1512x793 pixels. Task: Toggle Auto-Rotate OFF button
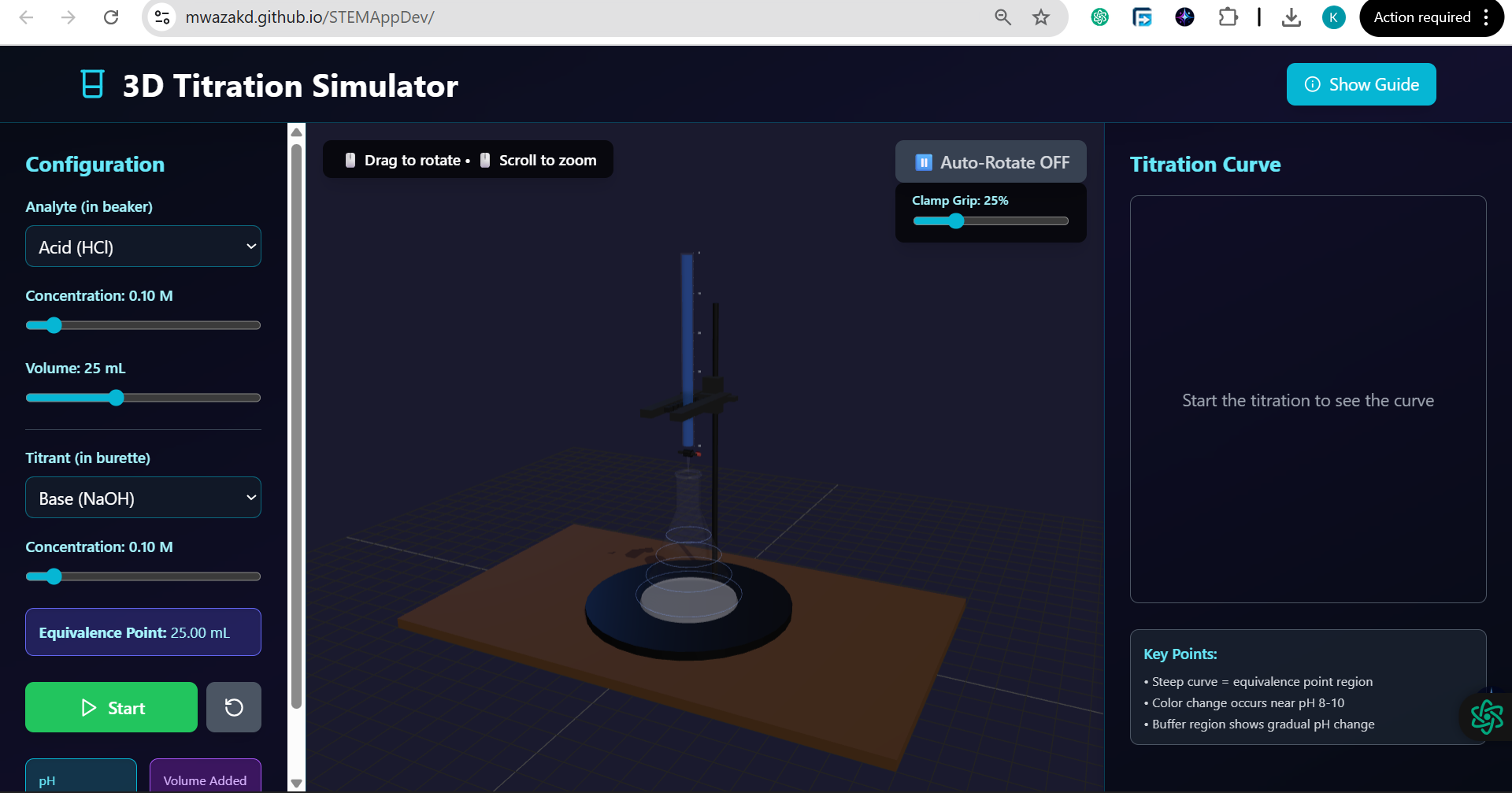tap(991, 161)
